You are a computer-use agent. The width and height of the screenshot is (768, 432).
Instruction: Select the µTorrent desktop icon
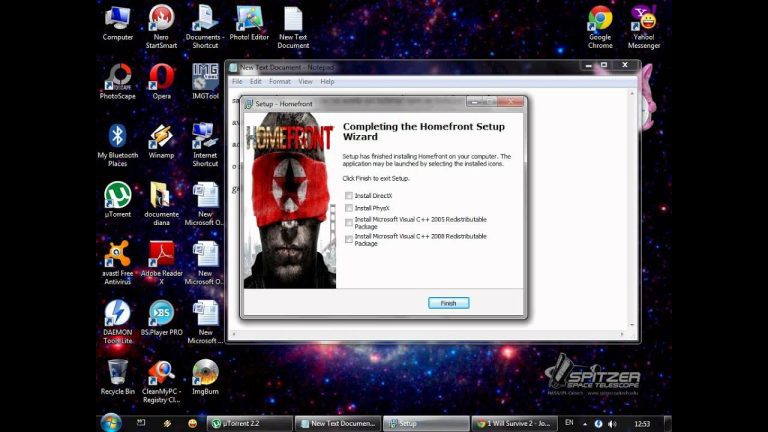tap(118, 200)
